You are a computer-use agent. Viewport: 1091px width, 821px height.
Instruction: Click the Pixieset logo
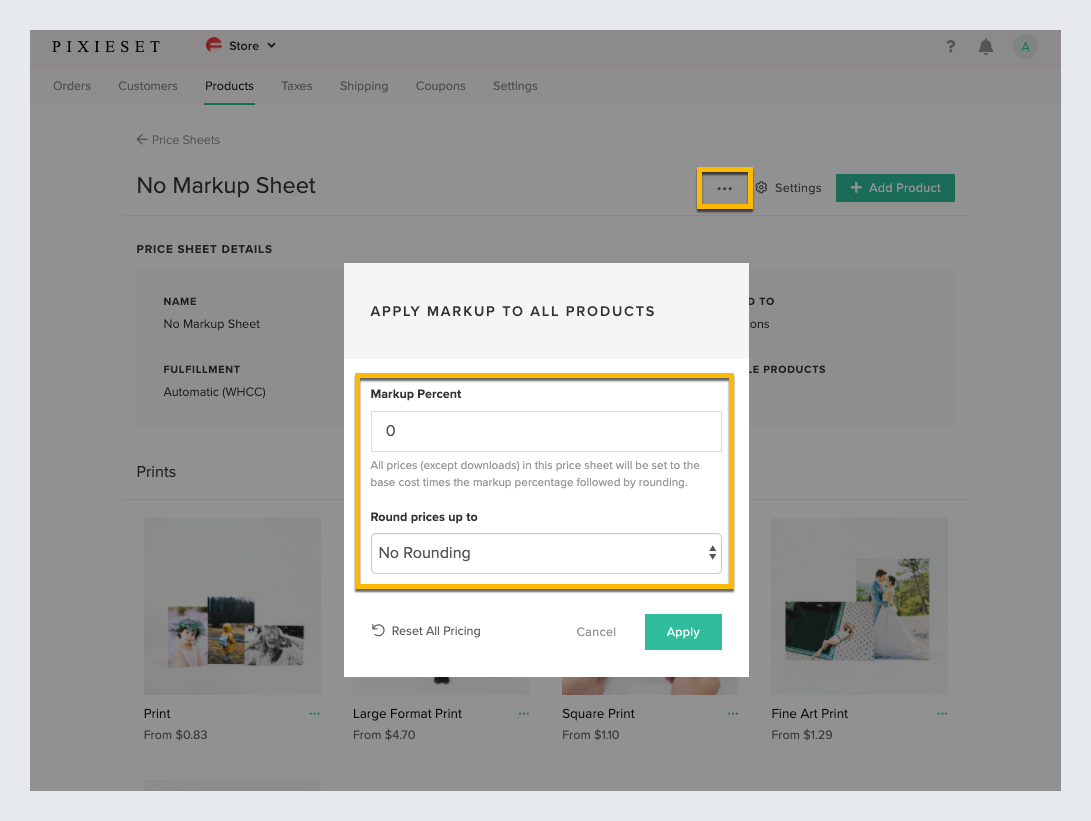click(106, 46)
